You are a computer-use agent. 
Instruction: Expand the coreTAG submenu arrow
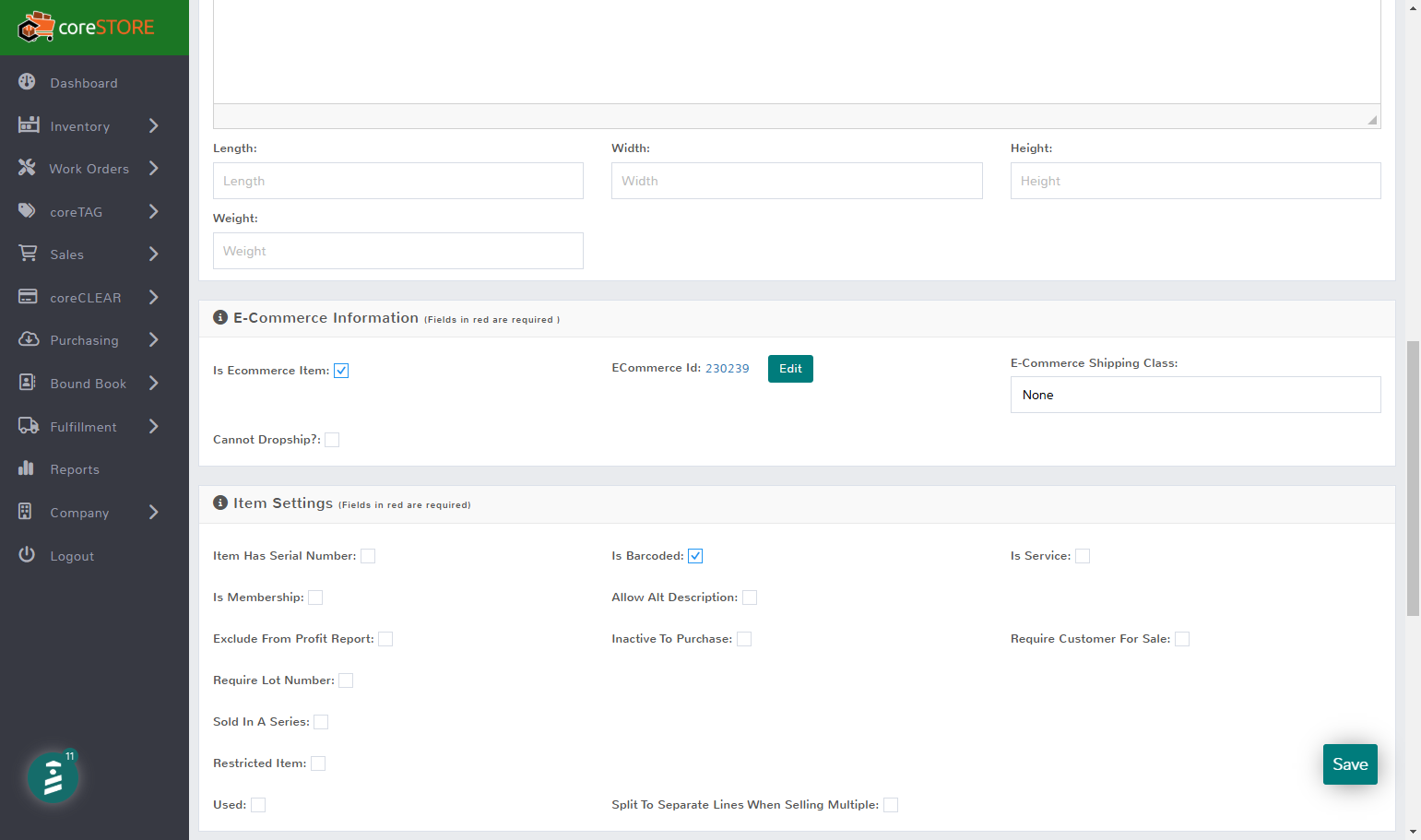click(x=154, y=211)
